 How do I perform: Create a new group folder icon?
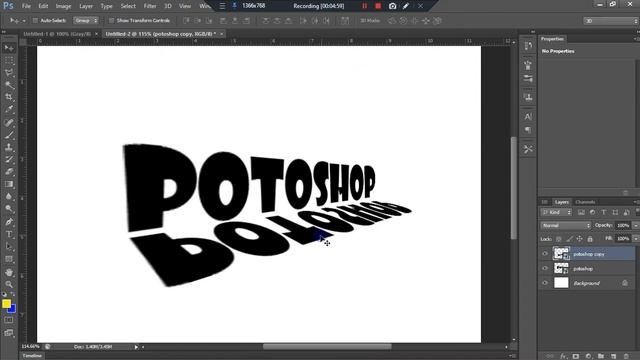click(601, 356)
